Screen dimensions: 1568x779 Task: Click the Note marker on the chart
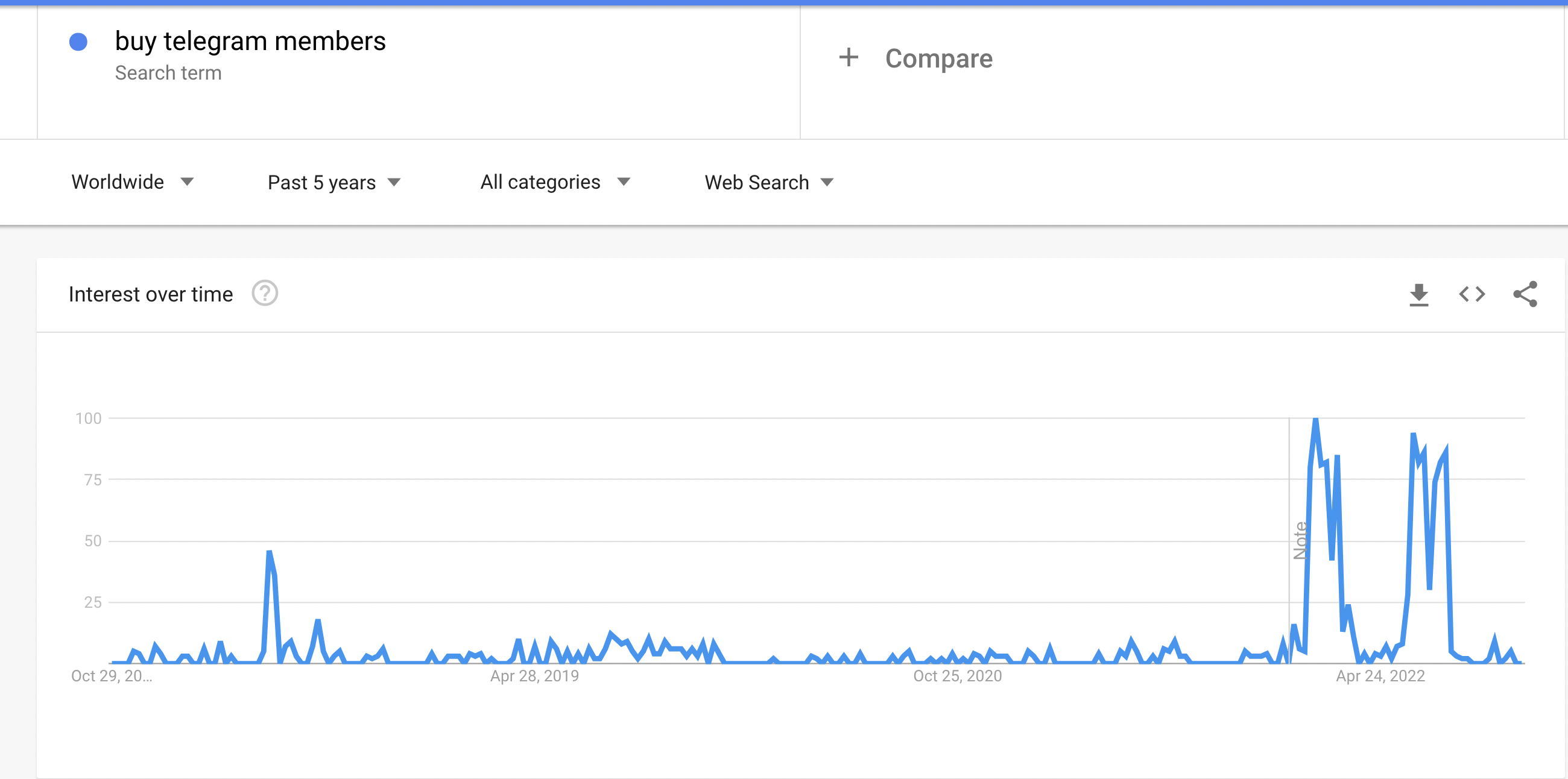click(x=1300, y=540)
